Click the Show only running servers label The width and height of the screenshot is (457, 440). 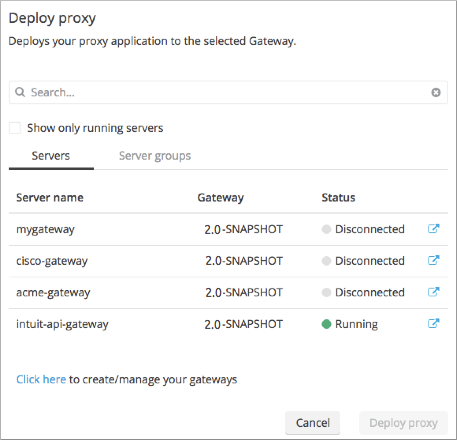coord(95,128)
